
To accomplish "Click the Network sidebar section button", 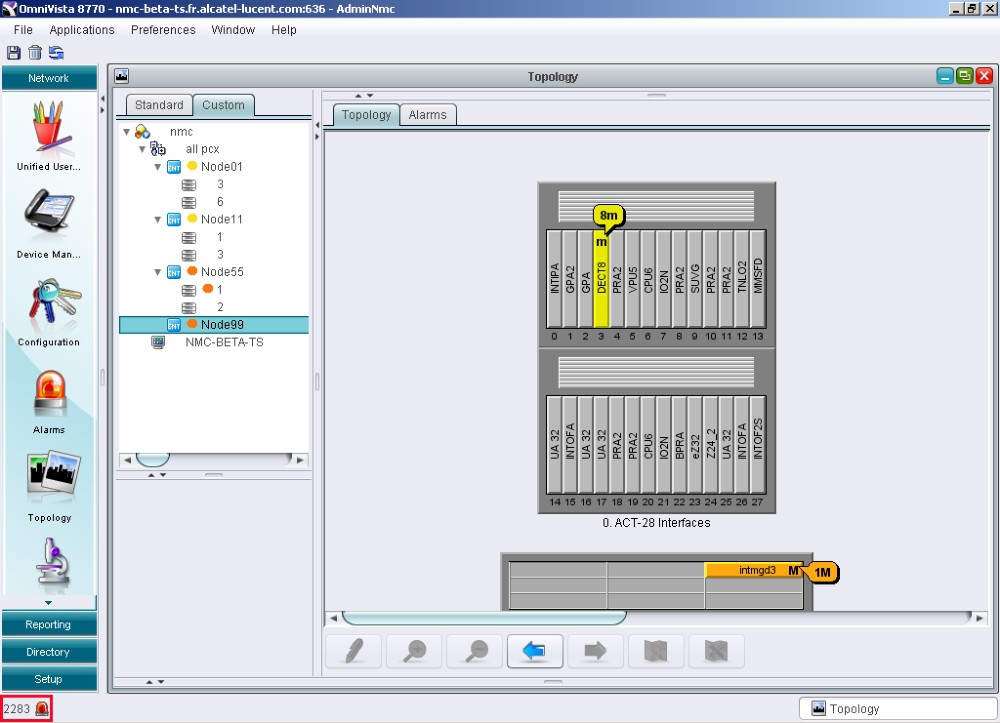I will click(x=49, y=78).
